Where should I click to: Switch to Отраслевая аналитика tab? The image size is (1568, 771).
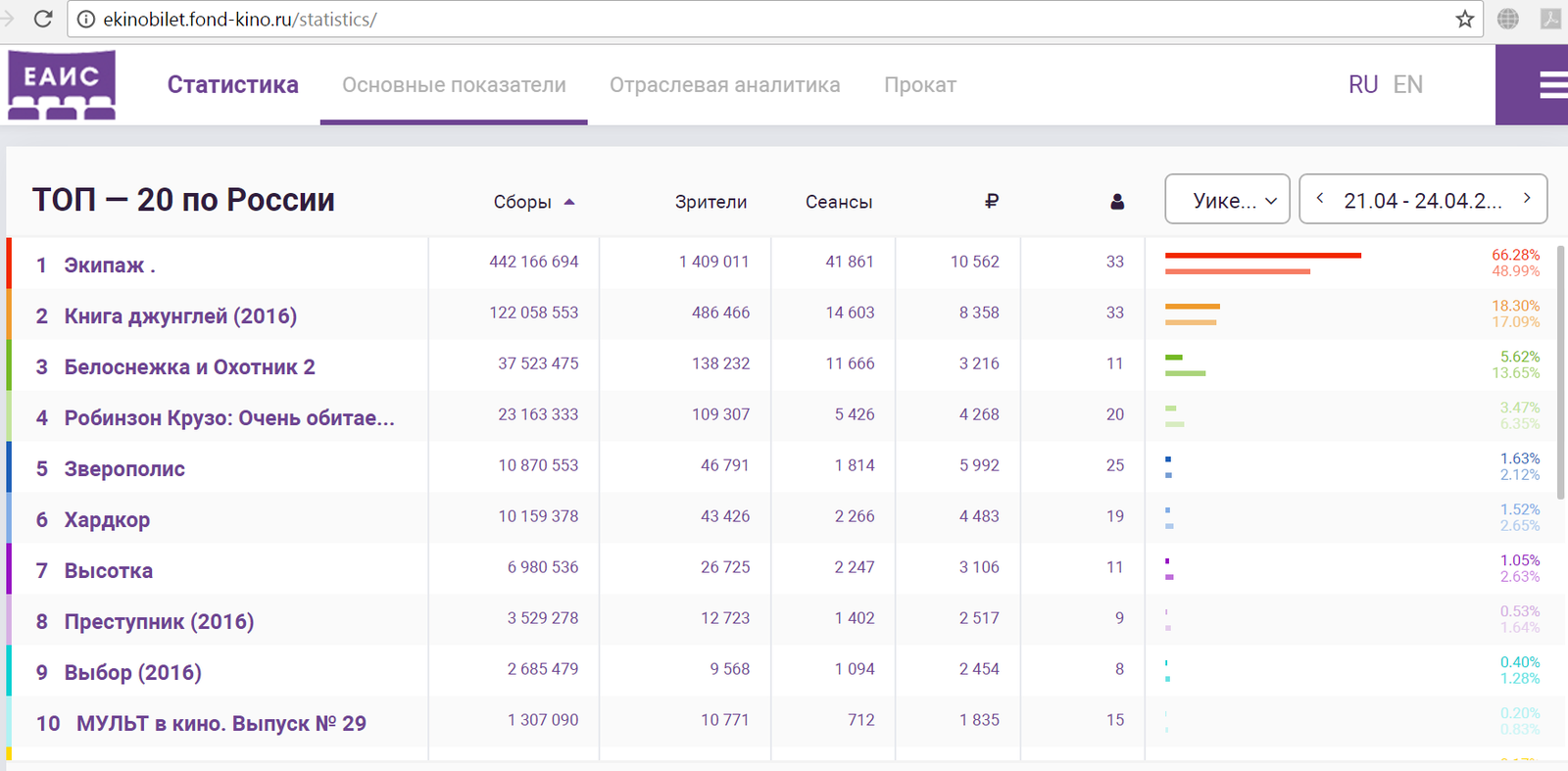[x=725, y=85]
